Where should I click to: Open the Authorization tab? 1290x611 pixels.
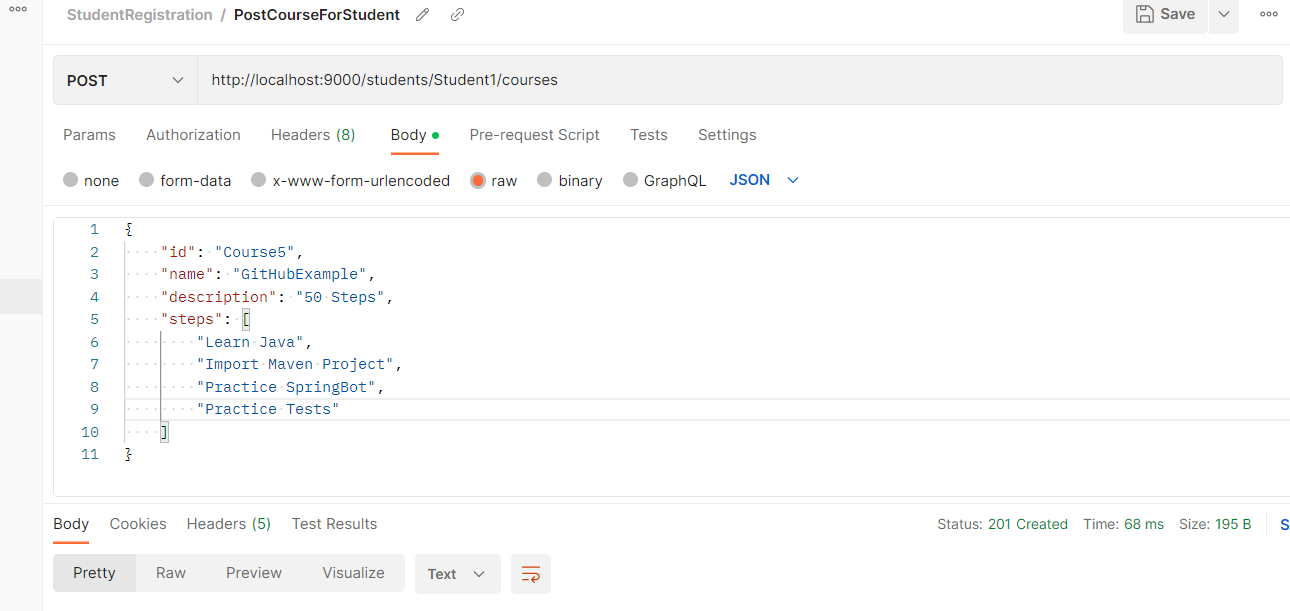point(193,135)
